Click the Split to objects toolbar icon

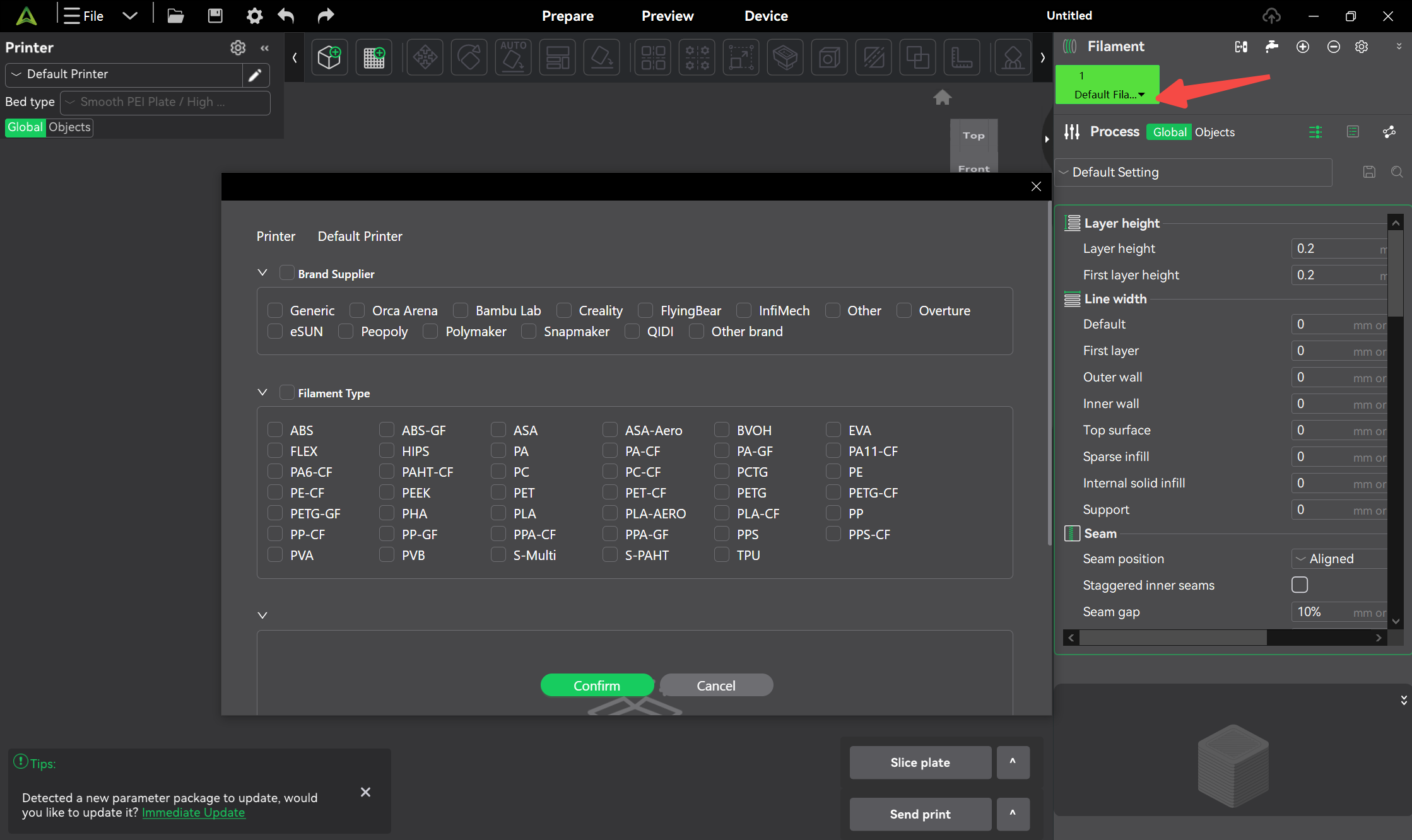click(x=653, y=57)
